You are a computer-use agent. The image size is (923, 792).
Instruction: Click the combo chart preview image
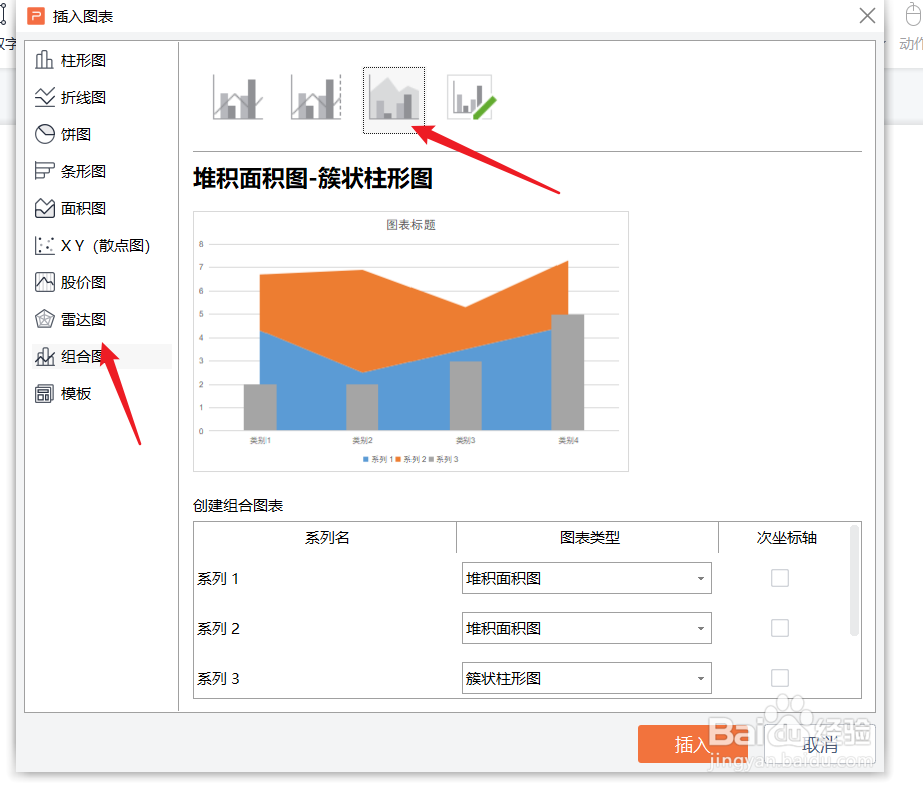tap(411, 342)
